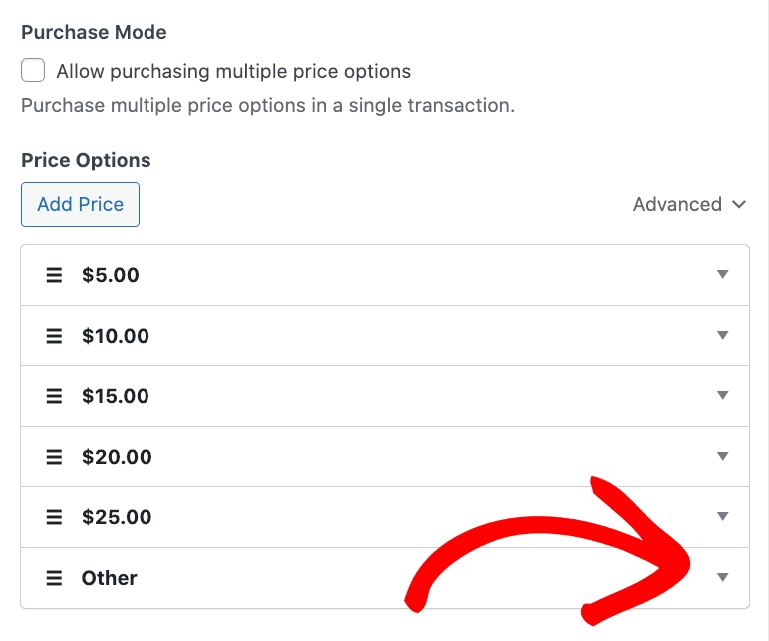Click the $25.00 price row label
Image resolution: width=769 pixels, height=641 pixels.
(x=116, y=517)
